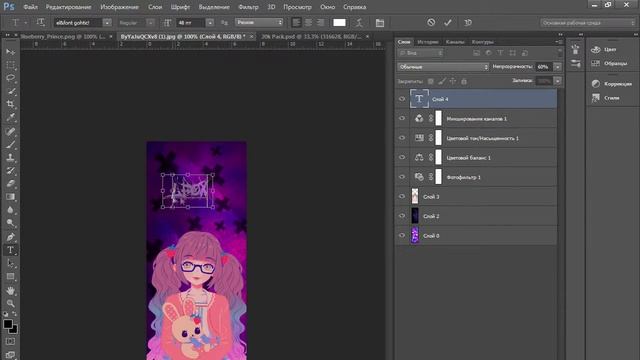640x360 pixels.
Task: Open the font family dropdown
Action: pyautogui.click(x=107, y=23)
